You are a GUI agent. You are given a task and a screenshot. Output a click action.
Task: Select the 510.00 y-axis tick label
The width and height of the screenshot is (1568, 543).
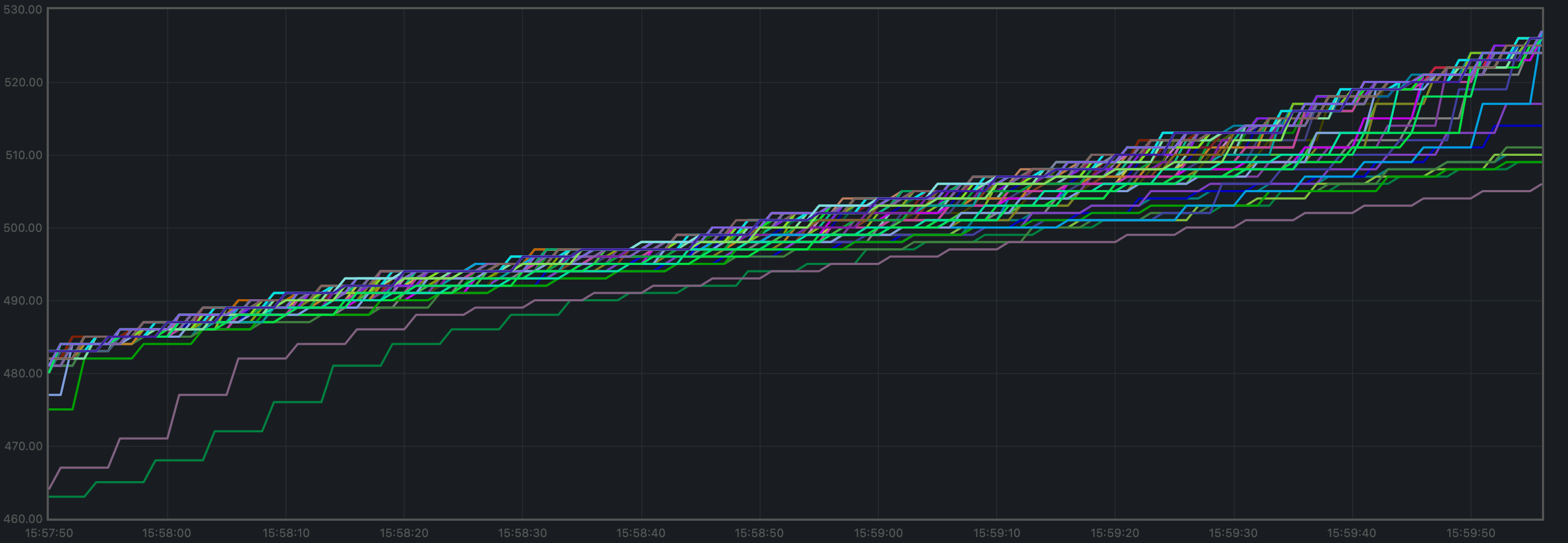coord(24,155)
